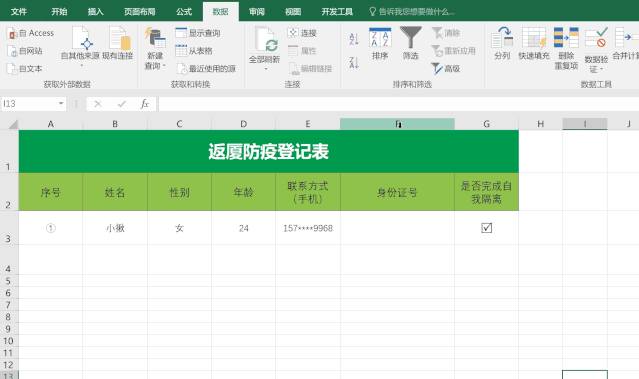Click 删除重复项 remove duplicates
The height and width of the screenshot is (379, 639).
566,48
